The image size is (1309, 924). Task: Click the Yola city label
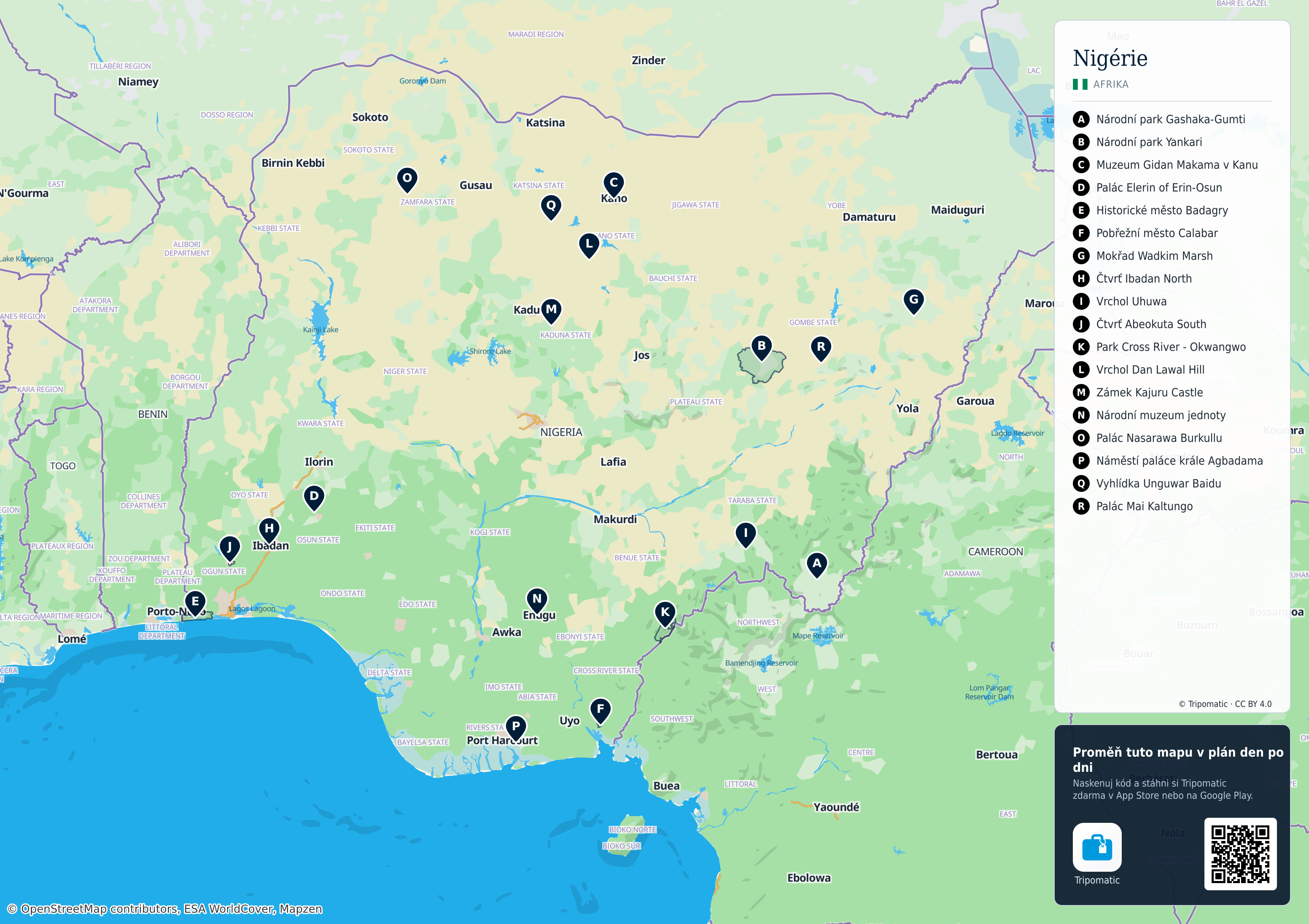pyautogui.click(x=907, y=408)
